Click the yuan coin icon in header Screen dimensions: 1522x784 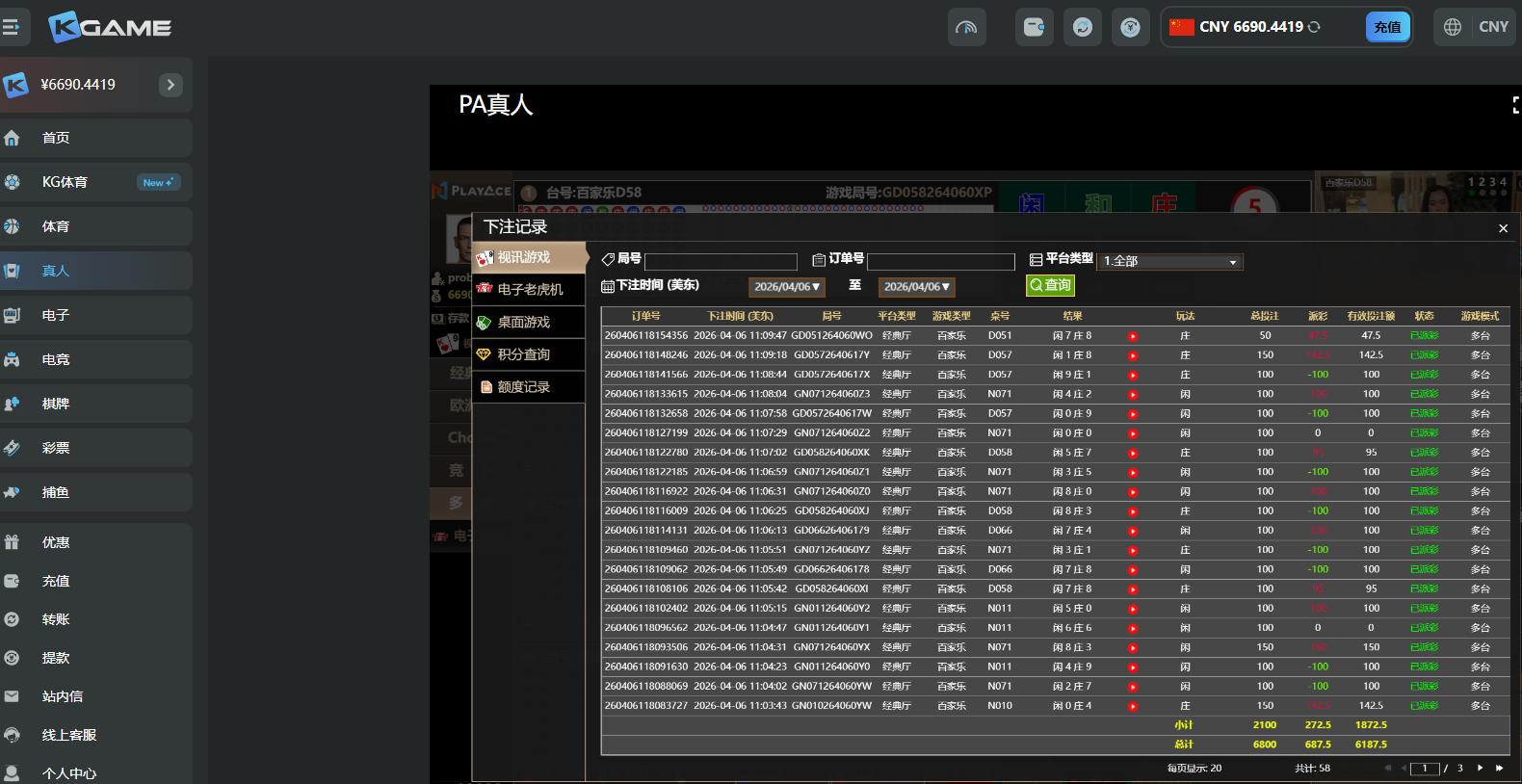pyautogui.click(x=1130, y=27)
